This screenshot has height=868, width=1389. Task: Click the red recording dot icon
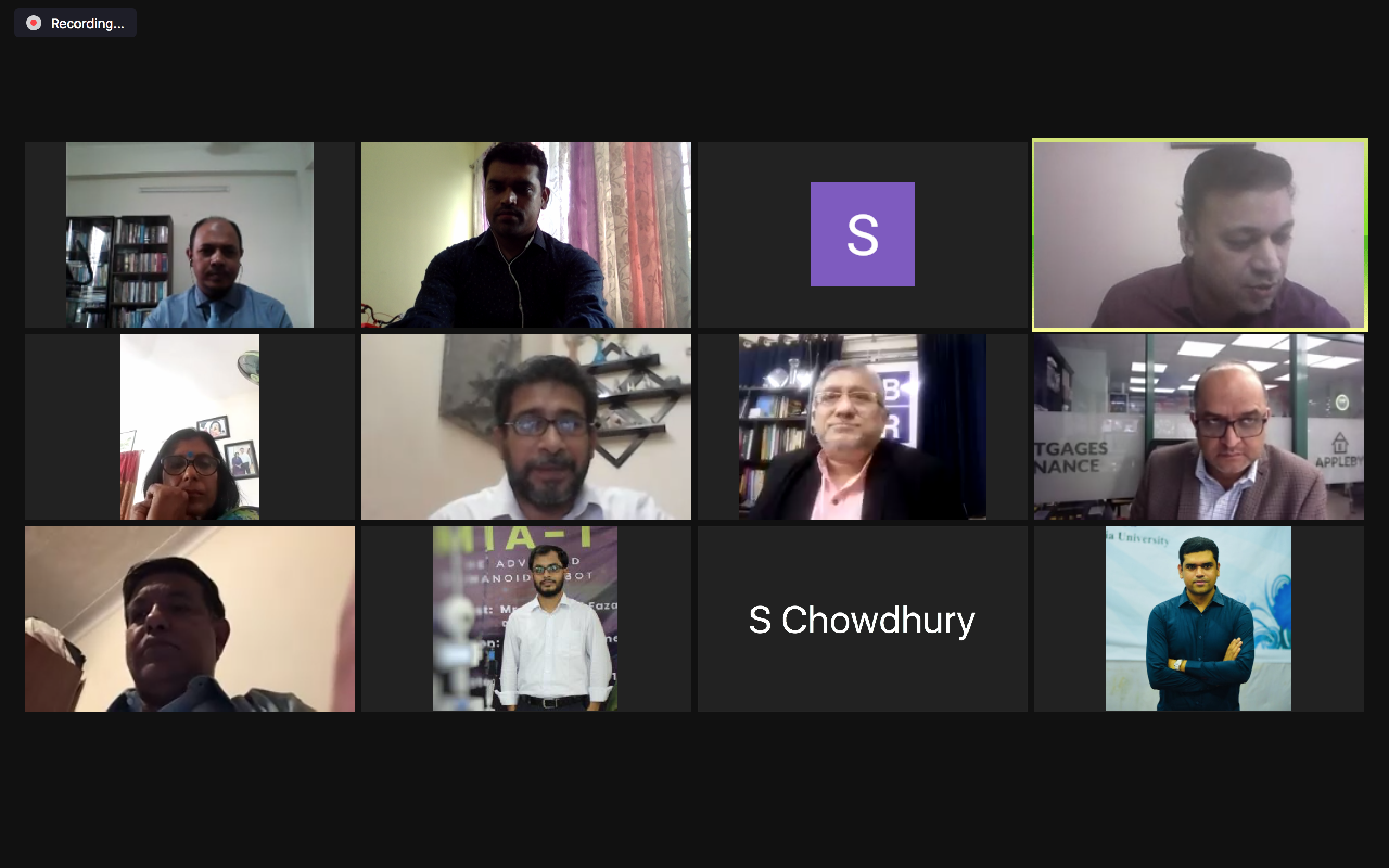[x=34, y=23]
